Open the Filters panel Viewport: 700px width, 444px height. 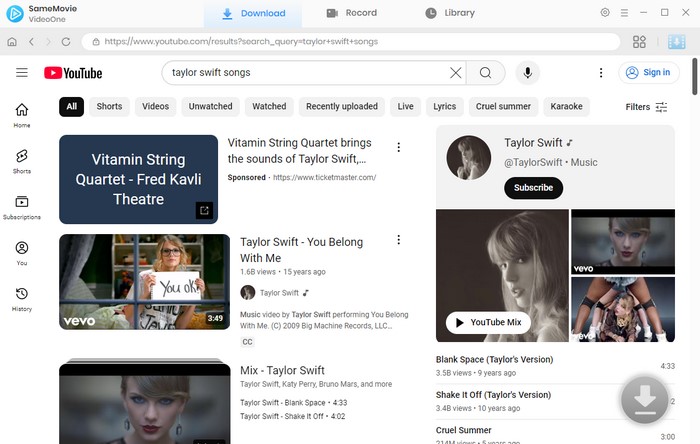click(646, 107)
